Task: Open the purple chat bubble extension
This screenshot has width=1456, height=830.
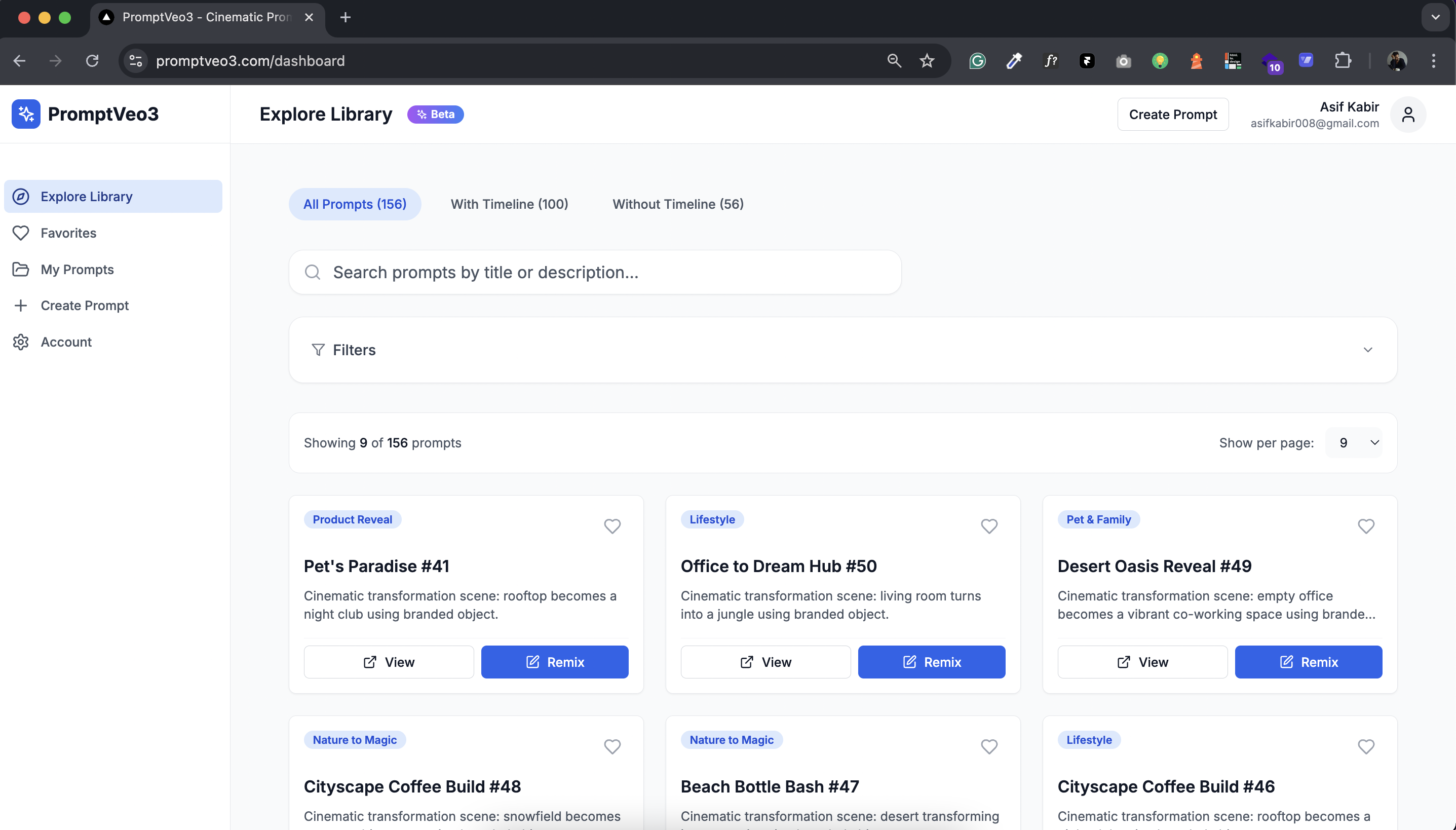Action: [1306, 60]
